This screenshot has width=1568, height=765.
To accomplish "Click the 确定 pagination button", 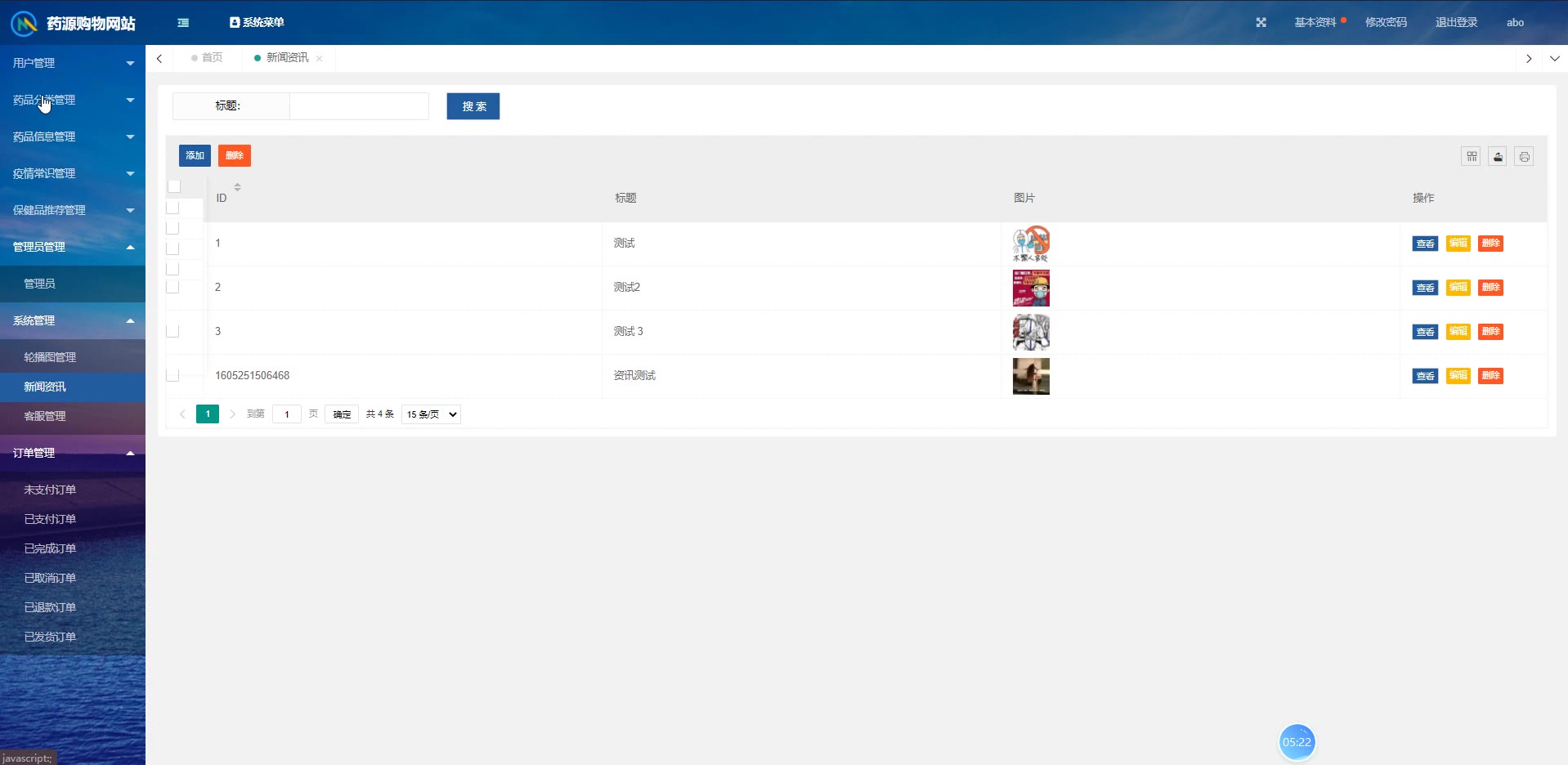I will [x=342, y=414].
